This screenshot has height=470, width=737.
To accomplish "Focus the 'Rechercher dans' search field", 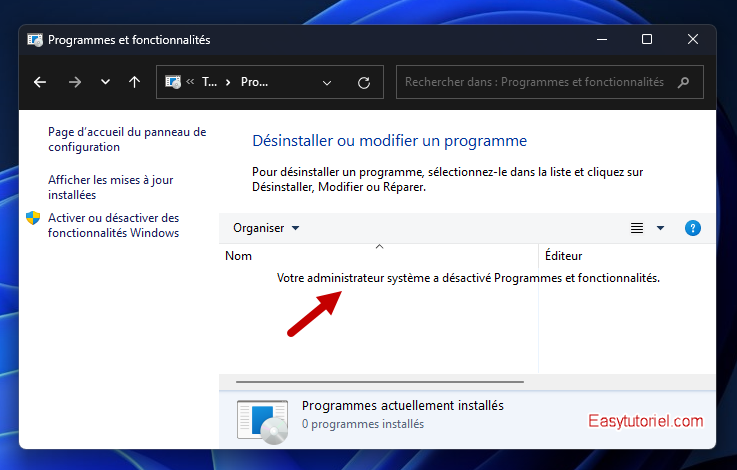I will [549, 82].
